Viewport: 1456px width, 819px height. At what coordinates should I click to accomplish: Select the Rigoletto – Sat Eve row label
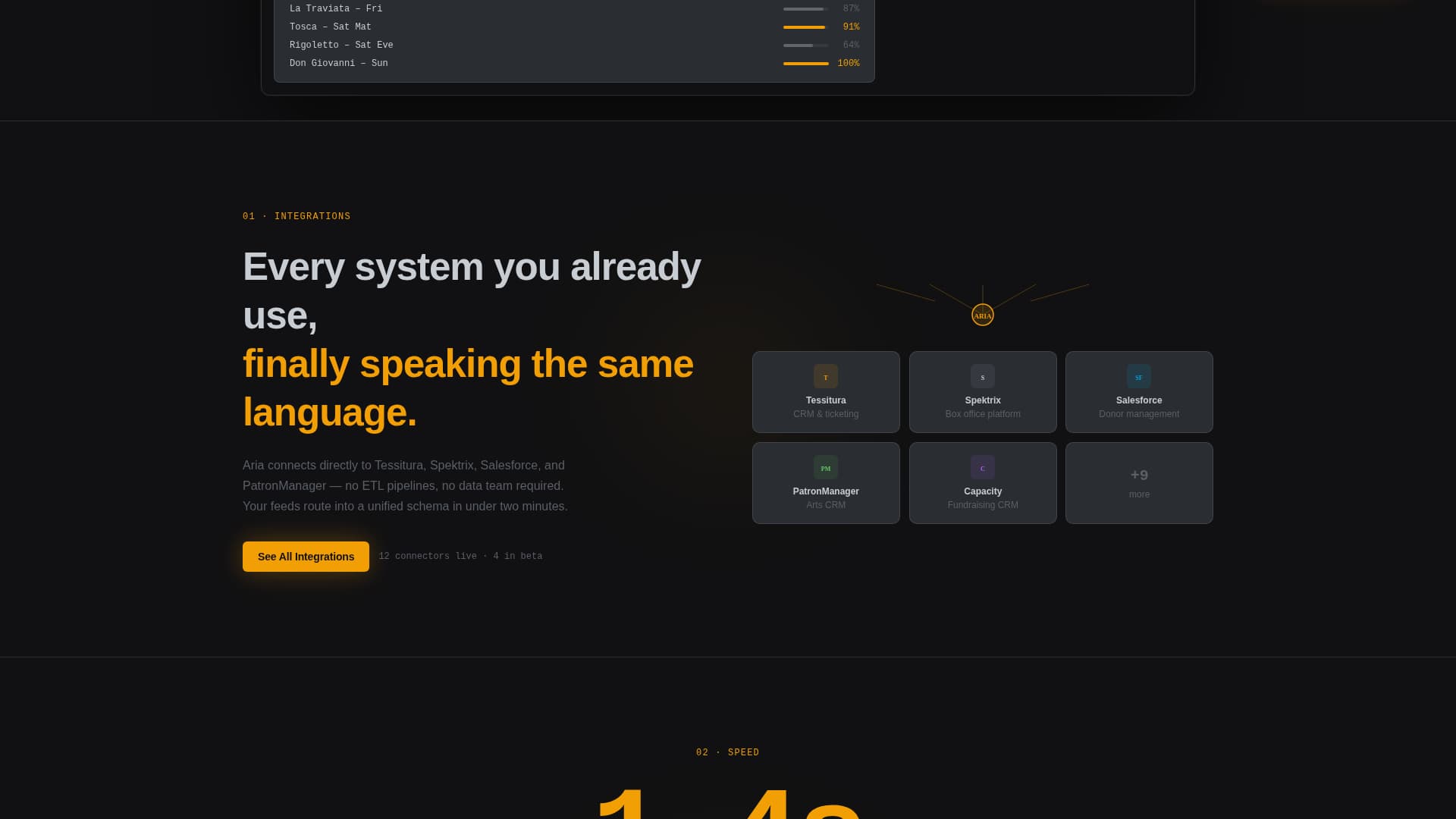[341, 45]
